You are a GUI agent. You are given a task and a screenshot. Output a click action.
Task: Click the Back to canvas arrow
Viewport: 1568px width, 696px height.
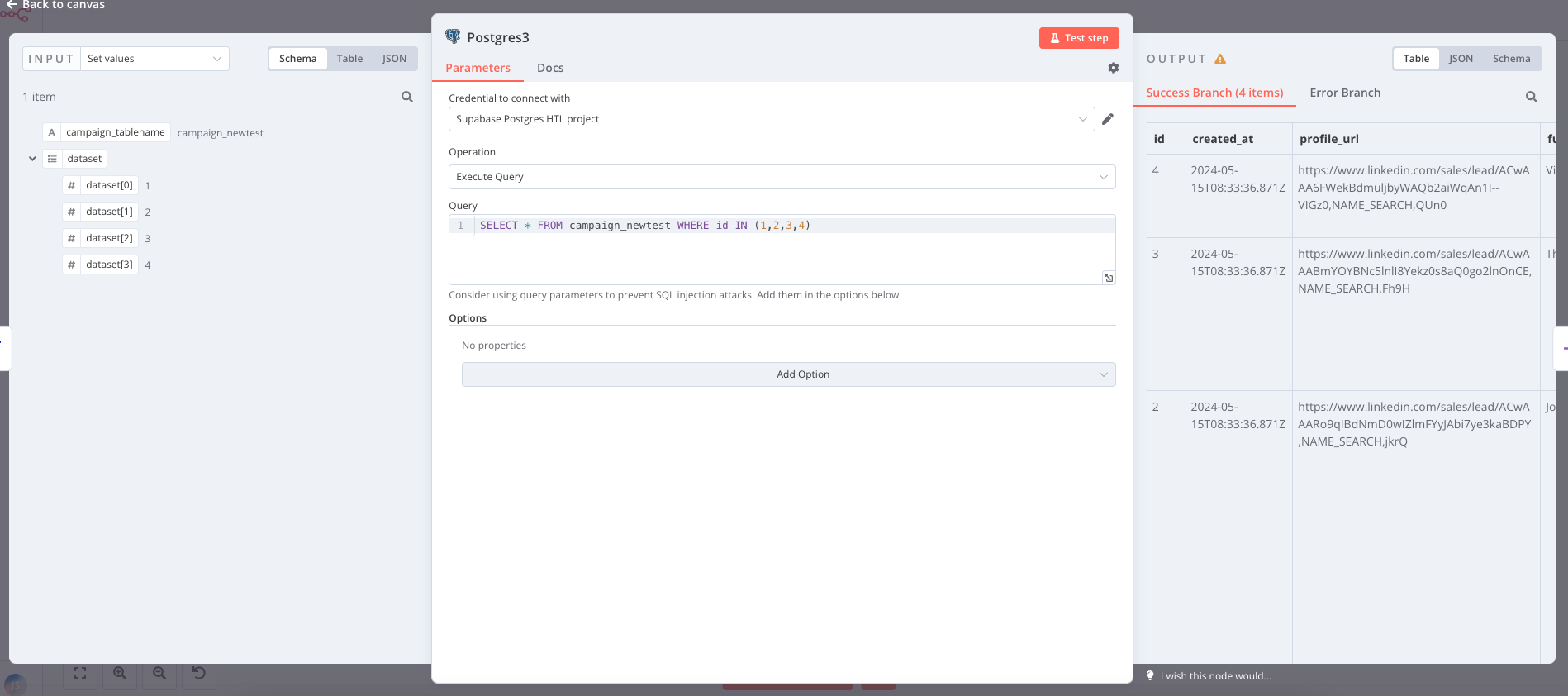(x=12, y=5)
